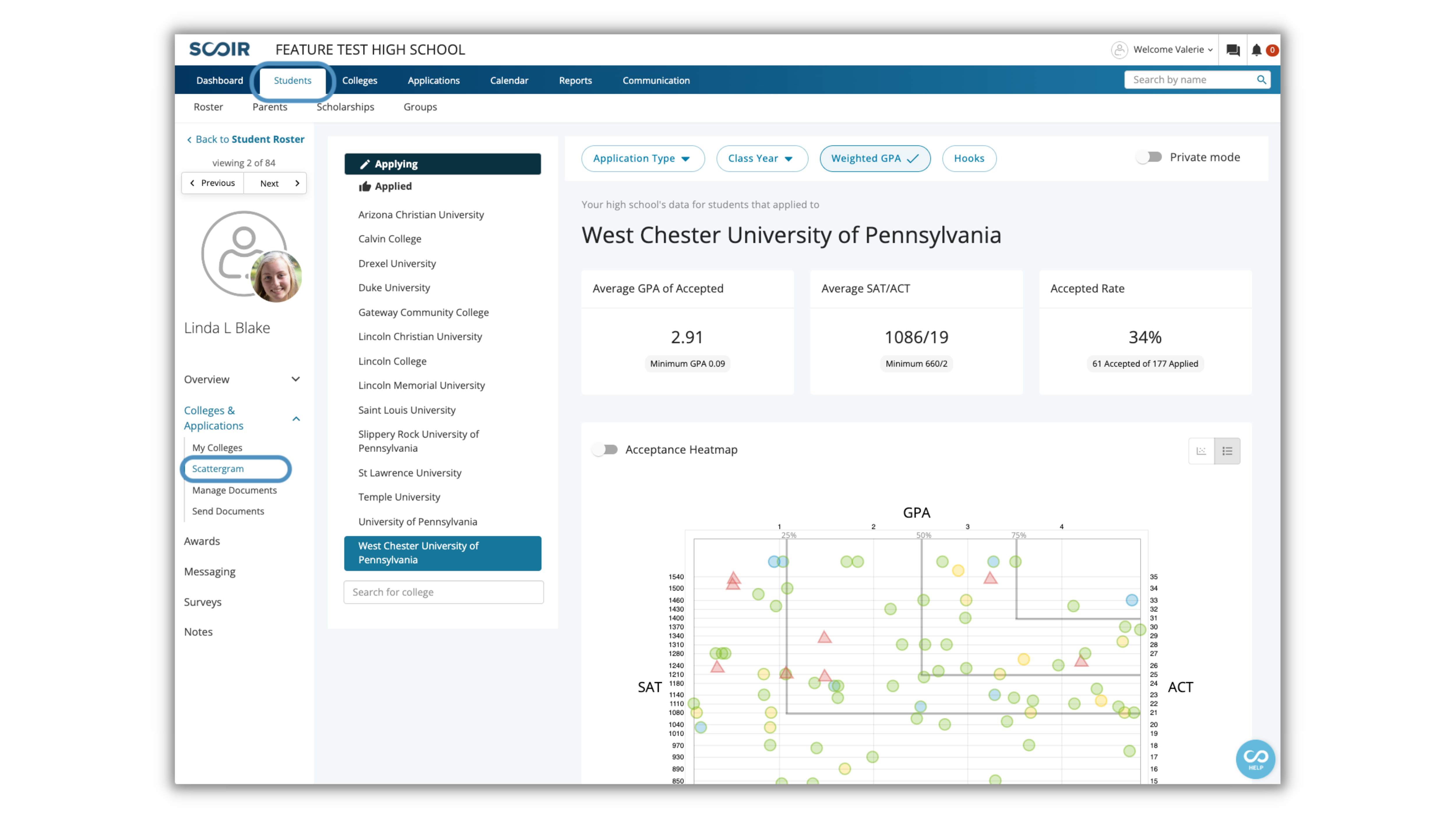Open the Messaging section
Viewport: 1456px width, 819px height.
(x=209, y=572)
